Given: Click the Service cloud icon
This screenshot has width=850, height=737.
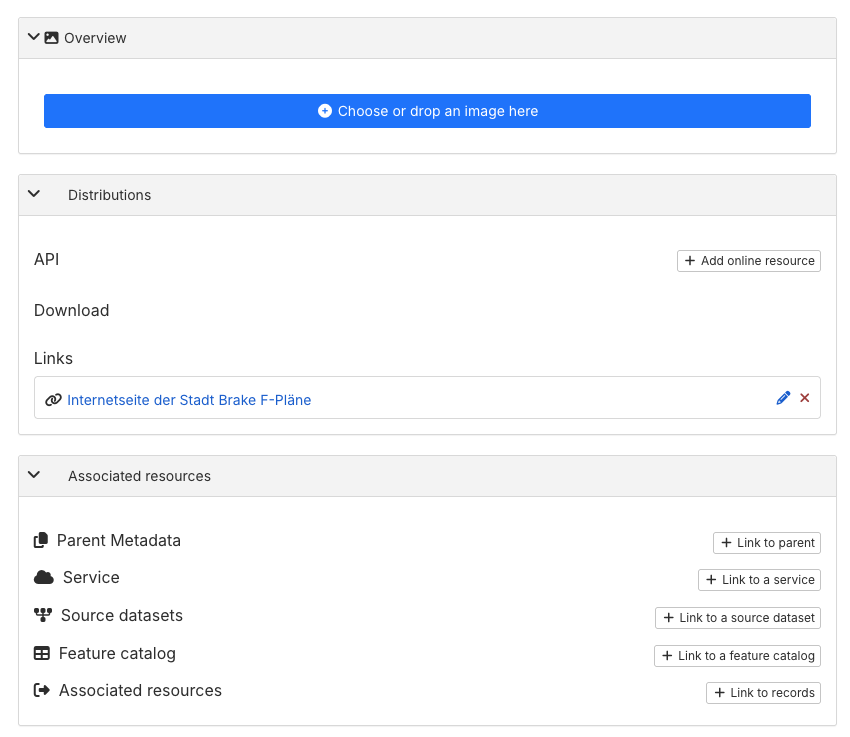Looking at the screenshot, I should [x=43, y=578].
